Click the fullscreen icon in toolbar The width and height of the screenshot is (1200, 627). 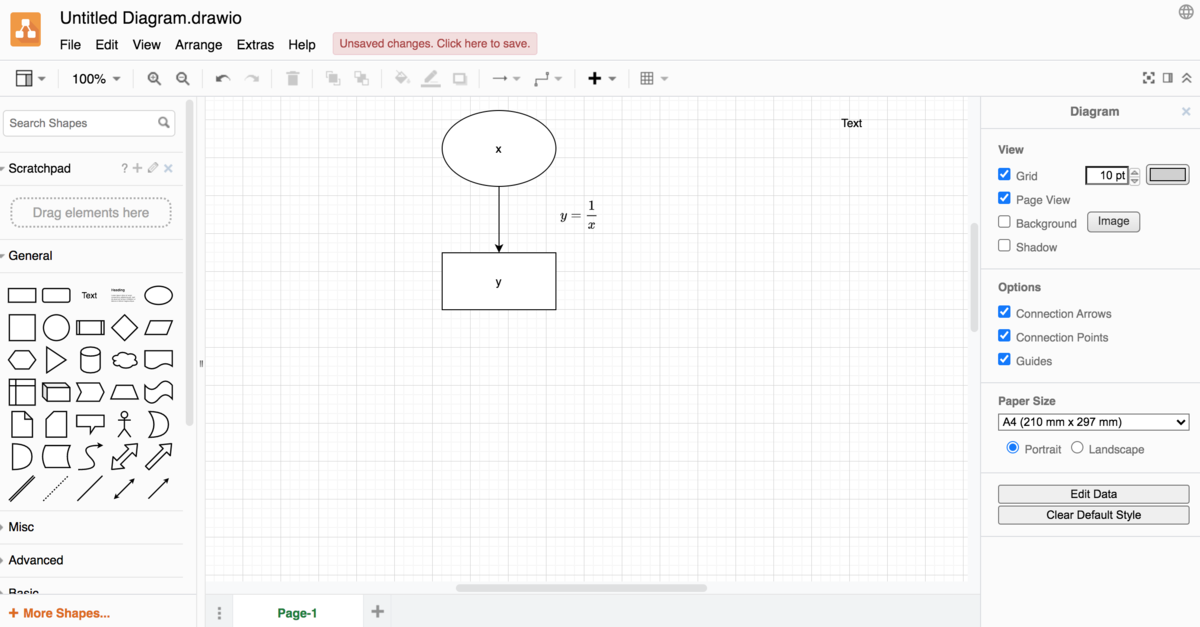1149,78
